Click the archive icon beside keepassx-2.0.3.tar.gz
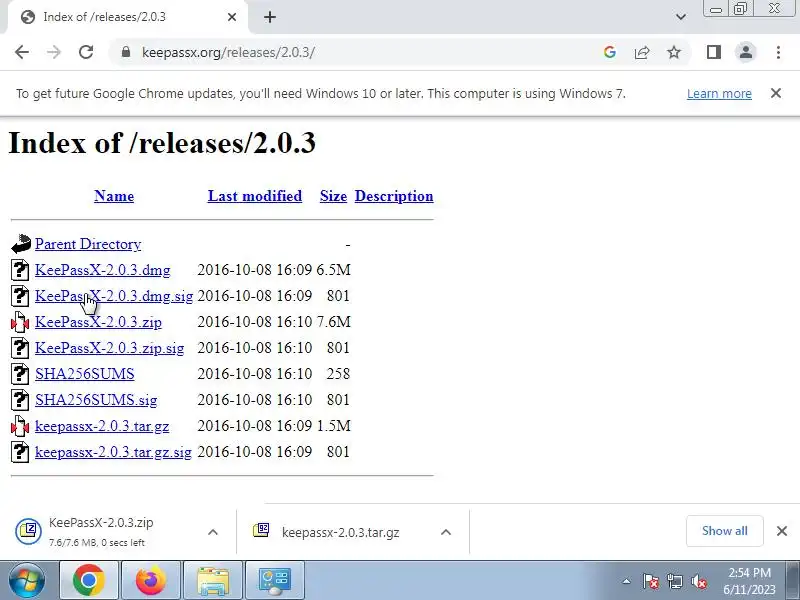This screenshot has height=600, width=800. click(x=20, y=426)
